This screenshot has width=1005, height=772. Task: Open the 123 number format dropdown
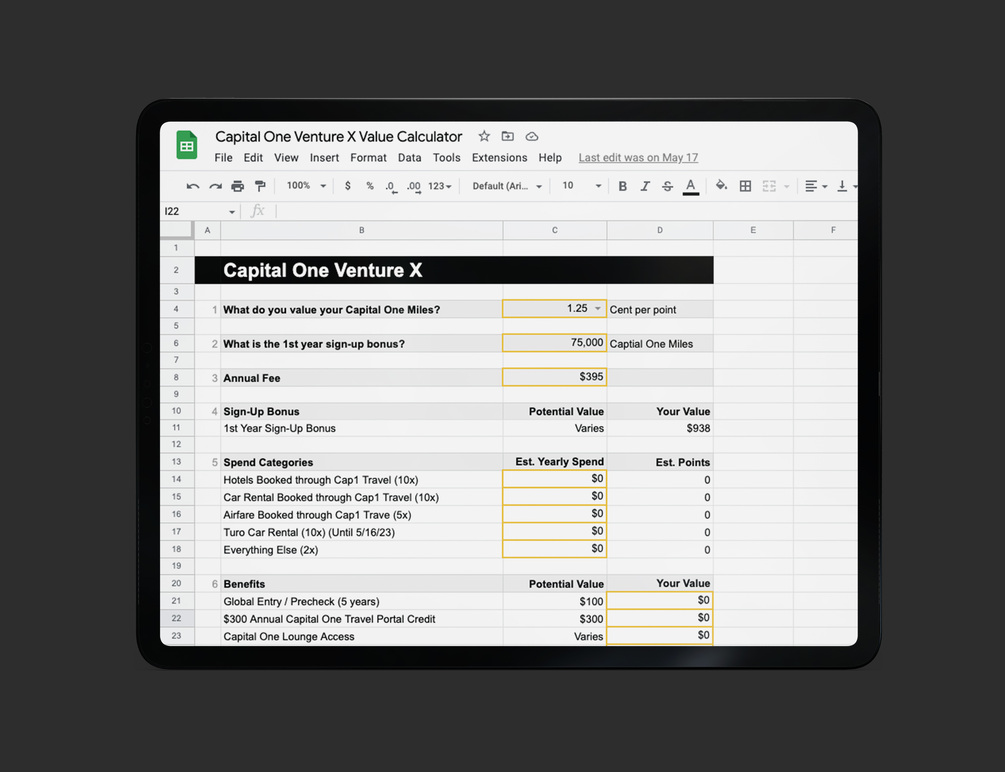(440, 186)
